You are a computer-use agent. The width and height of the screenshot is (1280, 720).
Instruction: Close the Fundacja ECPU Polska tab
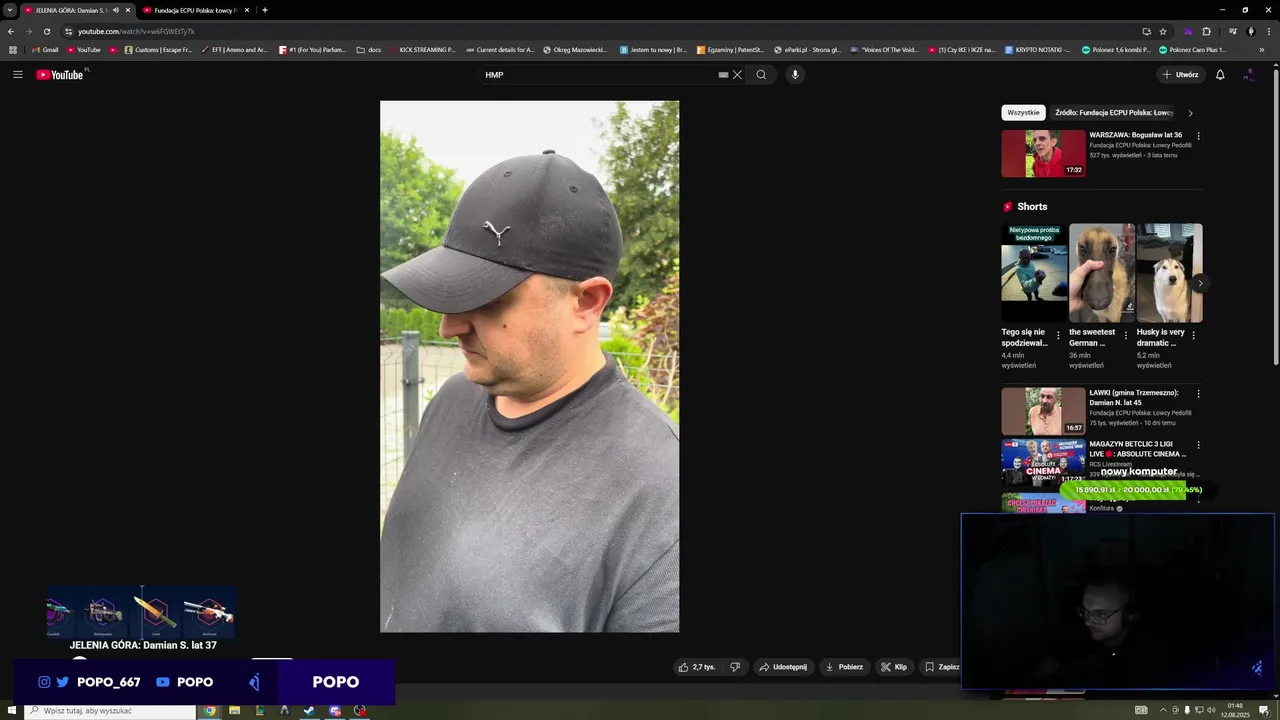point(246,10)
